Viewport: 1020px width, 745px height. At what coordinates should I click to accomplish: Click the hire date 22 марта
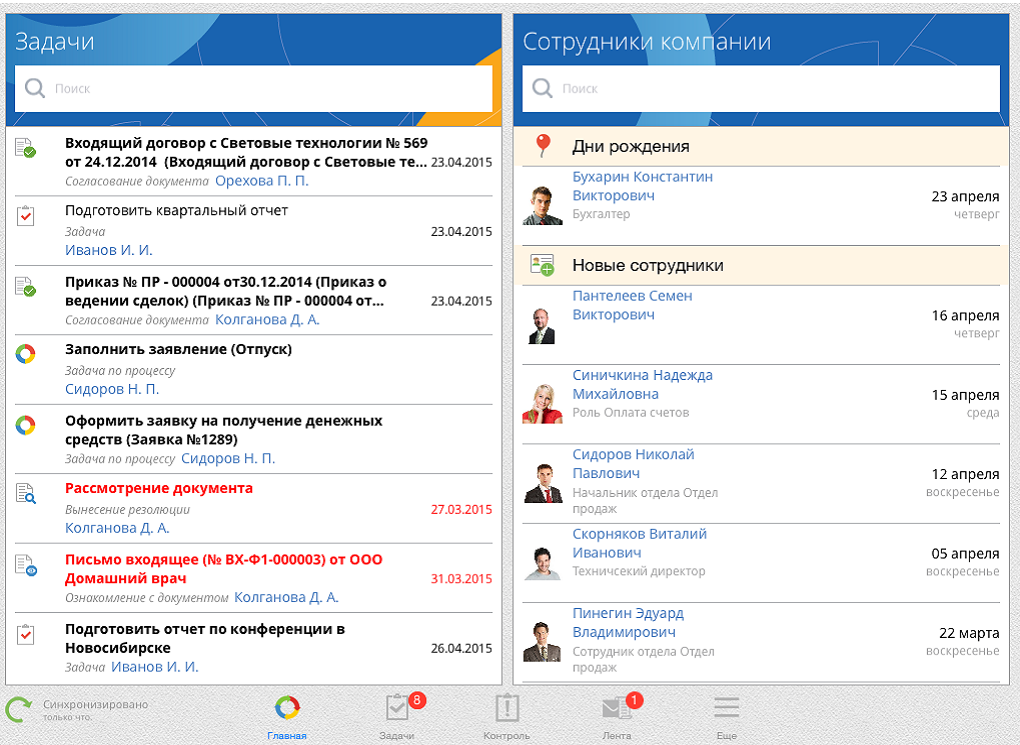pyautogui.click(x=969, y=633)
